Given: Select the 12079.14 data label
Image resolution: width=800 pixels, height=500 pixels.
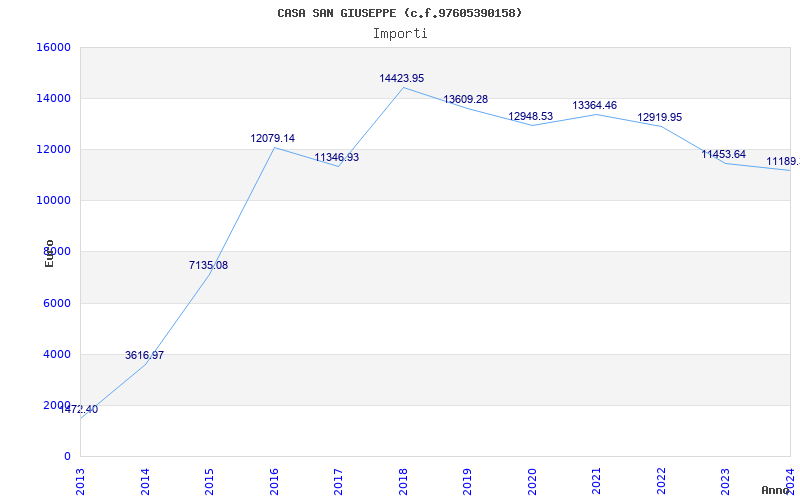Looking at the screenshot, I should pyautogui.click(x=272, y=138).
